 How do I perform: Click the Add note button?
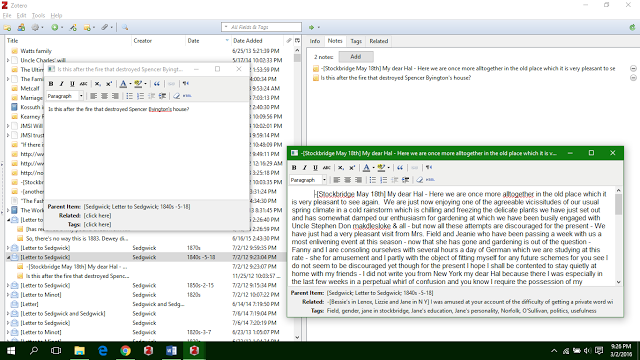pos(356,57)
